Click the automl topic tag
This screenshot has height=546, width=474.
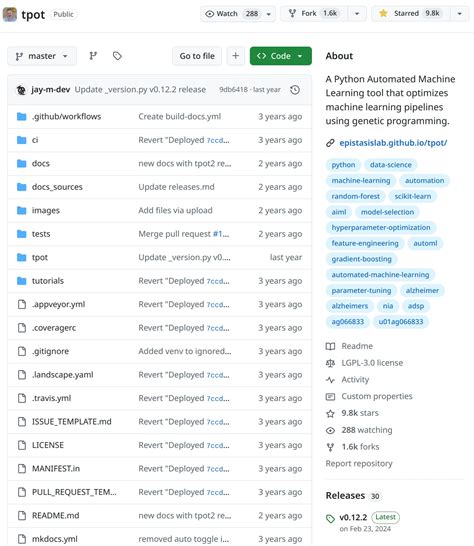point(425,243)
